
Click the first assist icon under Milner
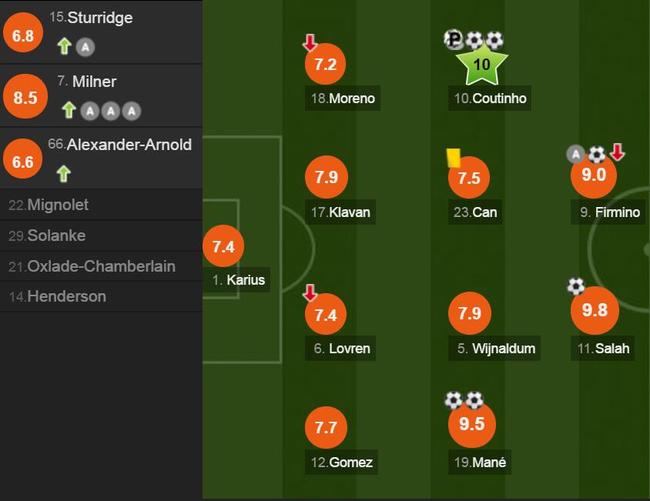90,111
